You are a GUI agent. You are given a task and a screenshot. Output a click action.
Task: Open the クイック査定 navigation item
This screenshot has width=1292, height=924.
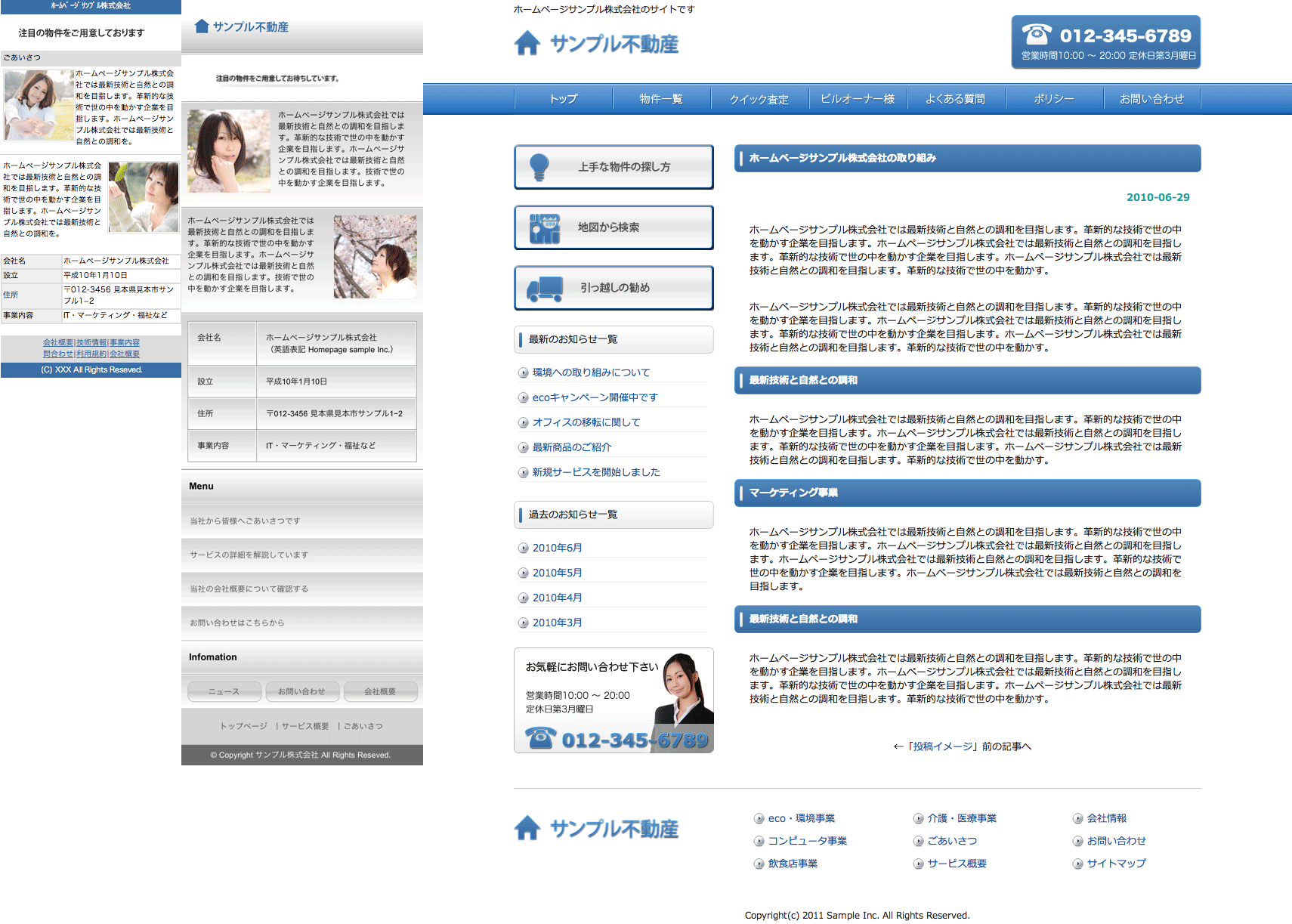click(x=759, y=99)
